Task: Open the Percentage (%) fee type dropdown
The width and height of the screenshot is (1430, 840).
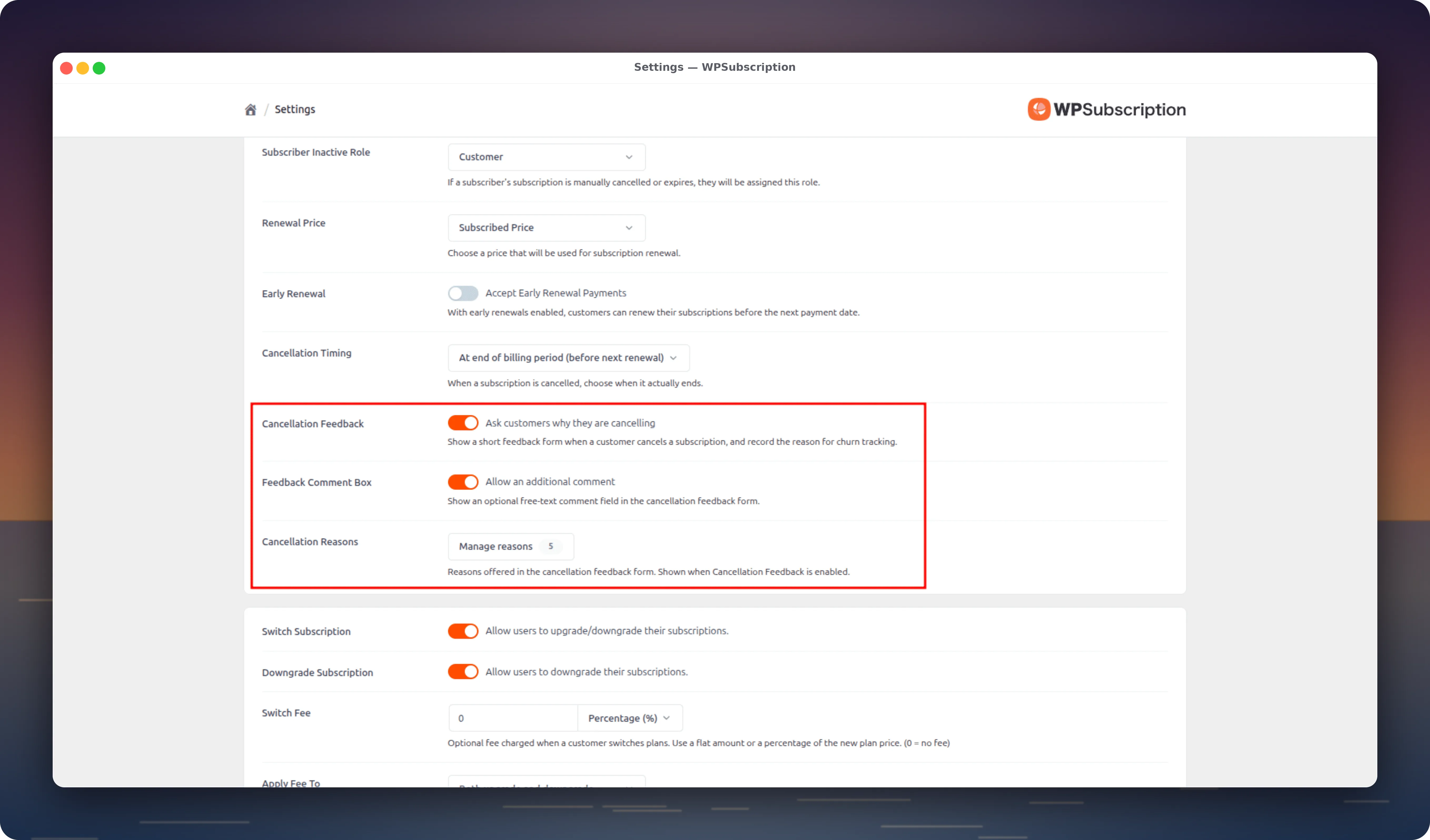Action: click(x=630, y=718)
